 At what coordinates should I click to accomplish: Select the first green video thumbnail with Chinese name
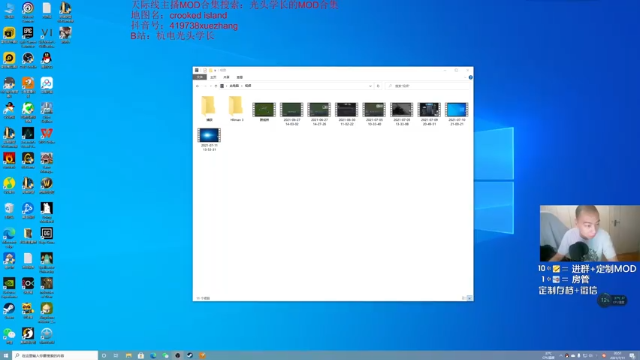264,112
